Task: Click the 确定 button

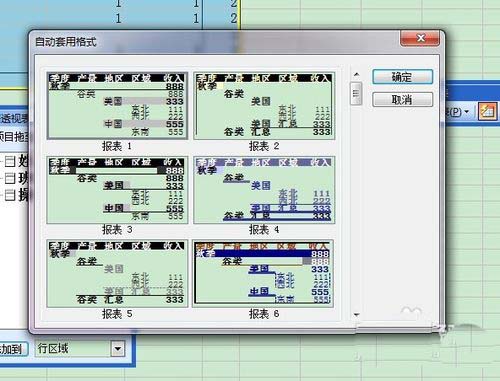Action: pyautogui.click(x=402, y=77)
